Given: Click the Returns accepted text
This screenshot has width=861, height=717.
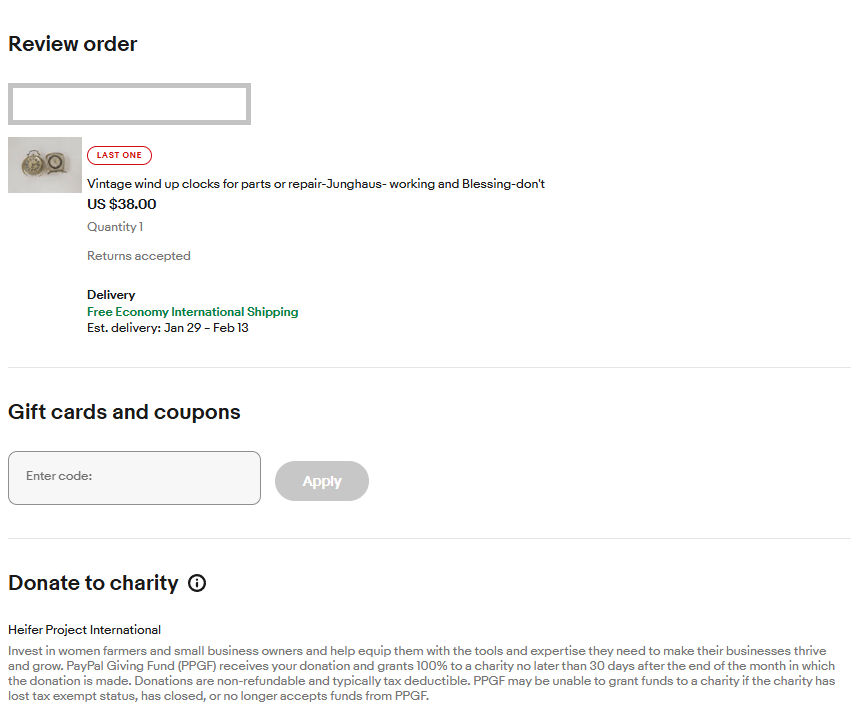Looking at the screenshot, I should coord(139,256).
